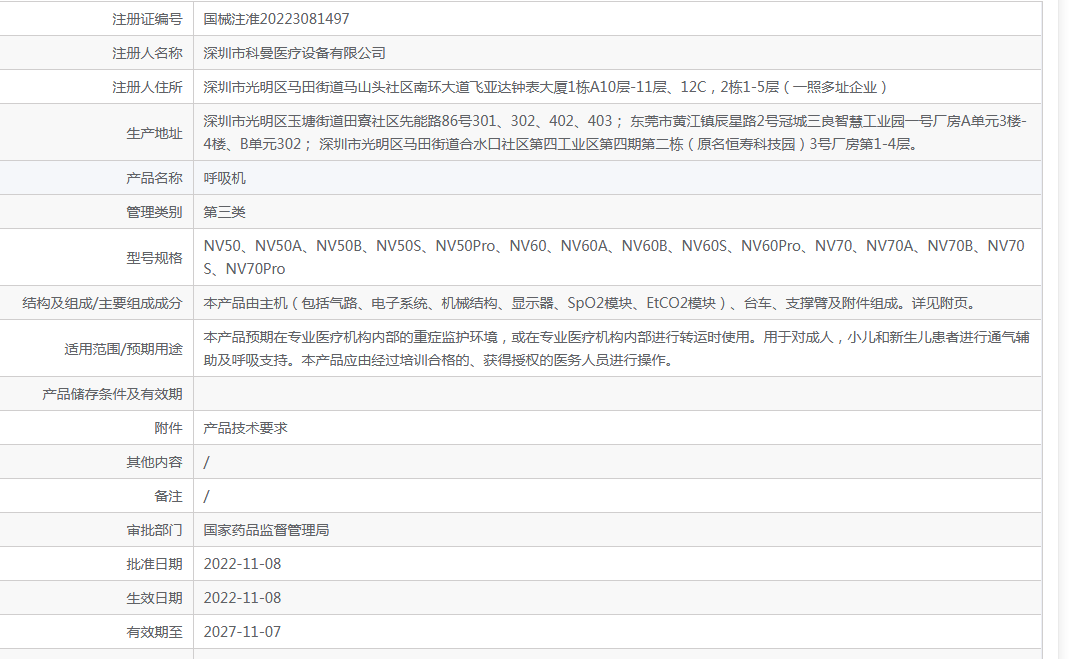The width and height of the screenshot is (1069, 659).
Task: Click the 生产地址 label
Action: pyautogui.click(x=154, y=133)
